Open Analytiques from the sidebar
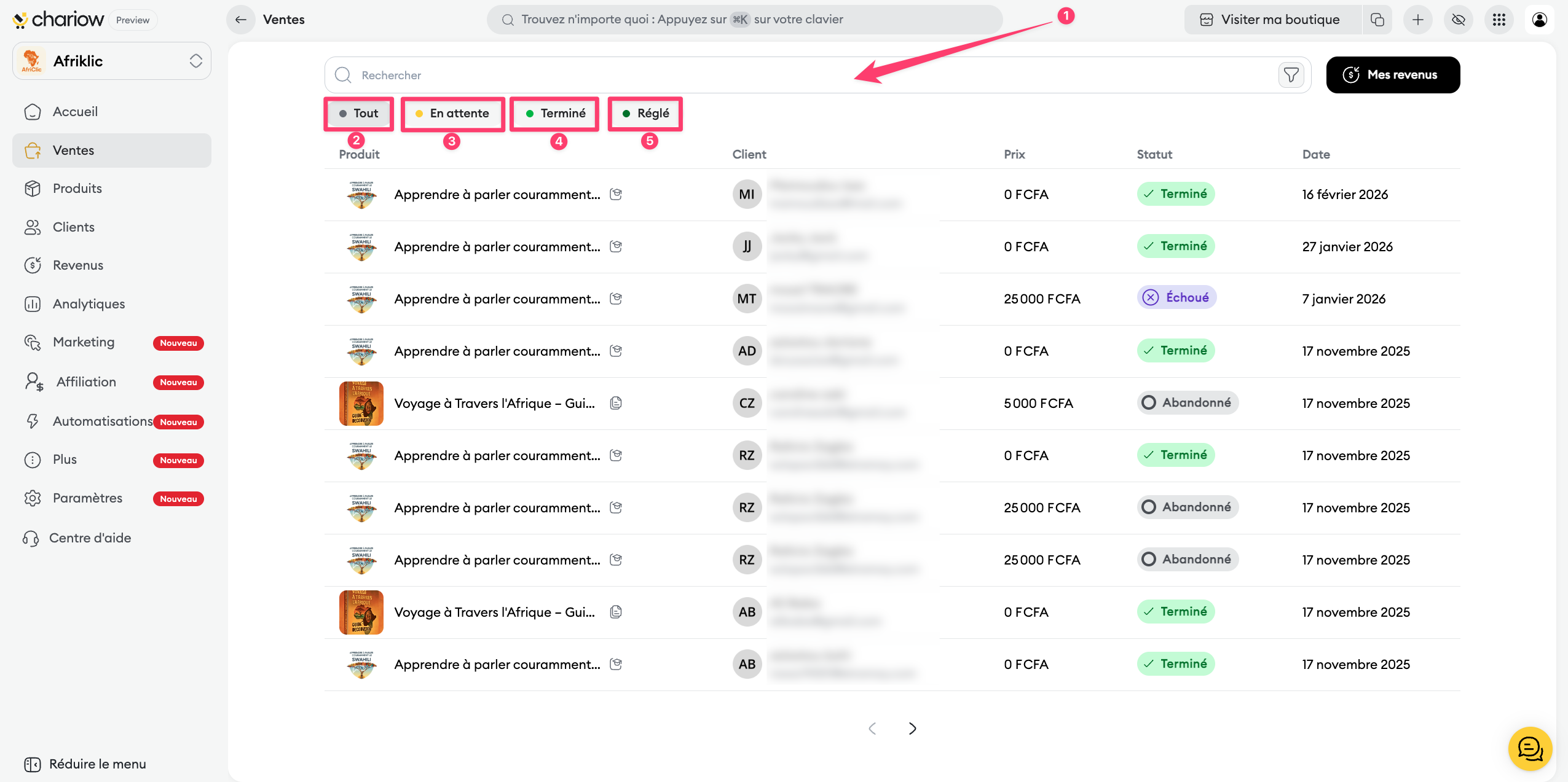1568x782 pixels. point(89,303)
